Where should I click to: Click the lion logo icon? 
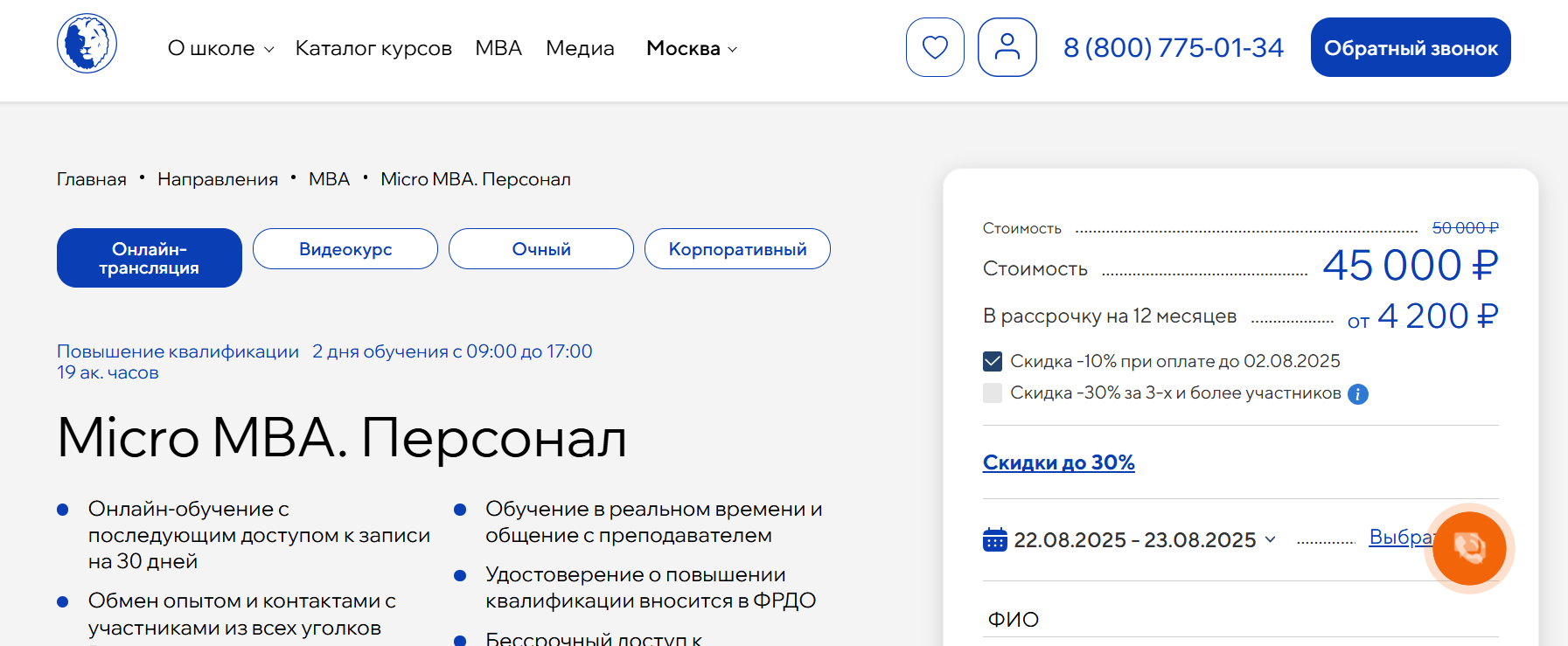(87, 44)
